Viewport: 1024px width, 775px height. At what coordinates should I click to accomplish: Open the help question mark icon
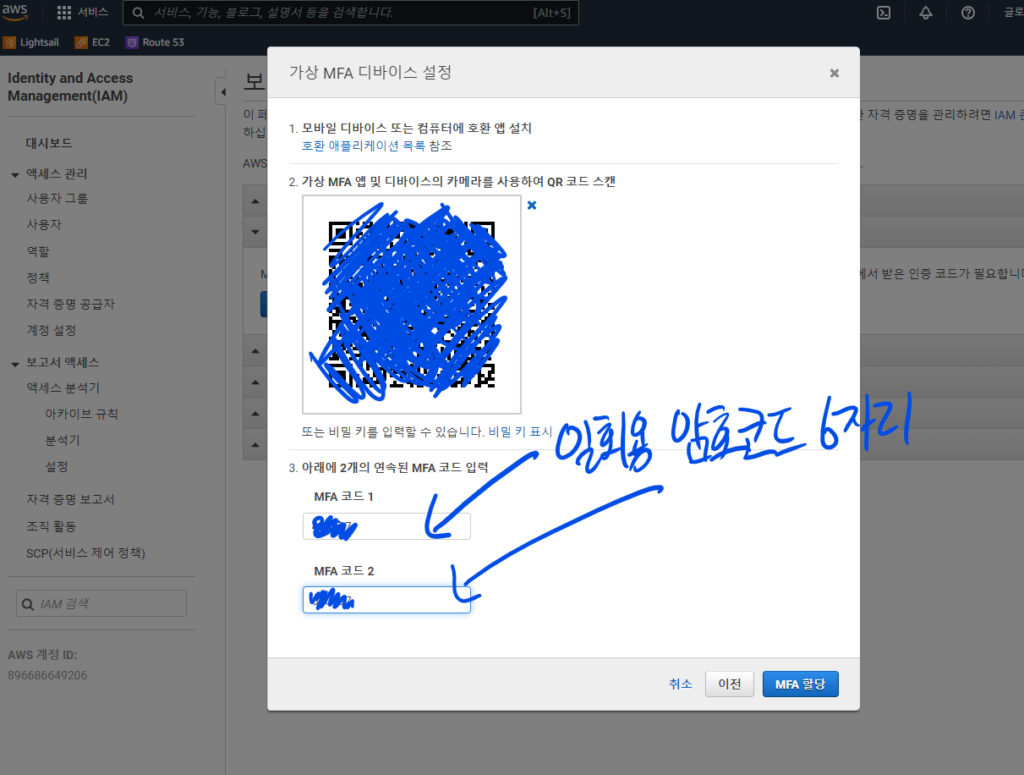[968, 12]
